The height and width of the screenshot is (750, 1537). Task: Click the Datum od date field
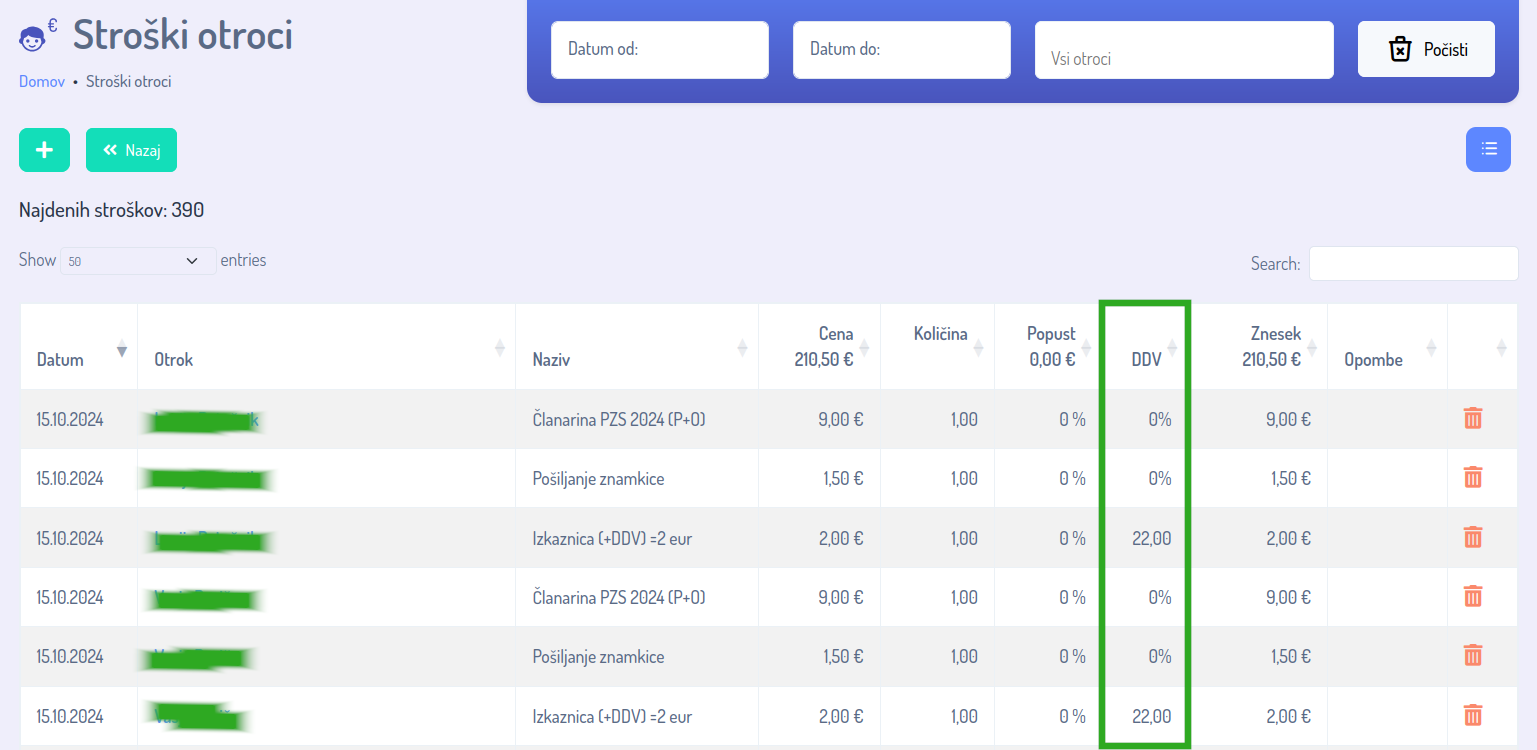tap(659, 50)
